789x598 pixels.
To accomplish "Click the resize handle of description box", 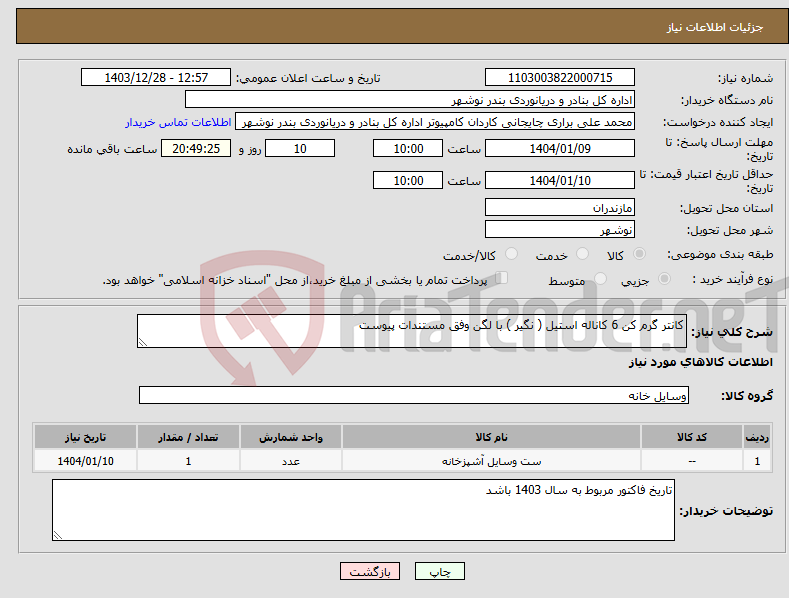I will [143, 342].
